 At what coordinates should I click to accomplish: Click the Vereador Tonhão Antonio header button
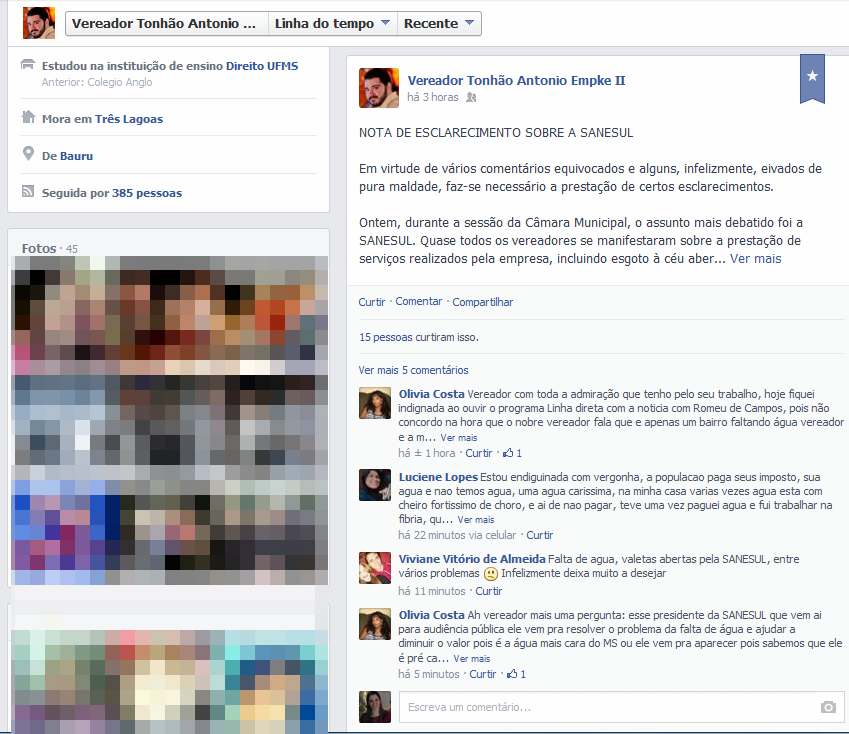pyautogui.click(x=167, y=24)
